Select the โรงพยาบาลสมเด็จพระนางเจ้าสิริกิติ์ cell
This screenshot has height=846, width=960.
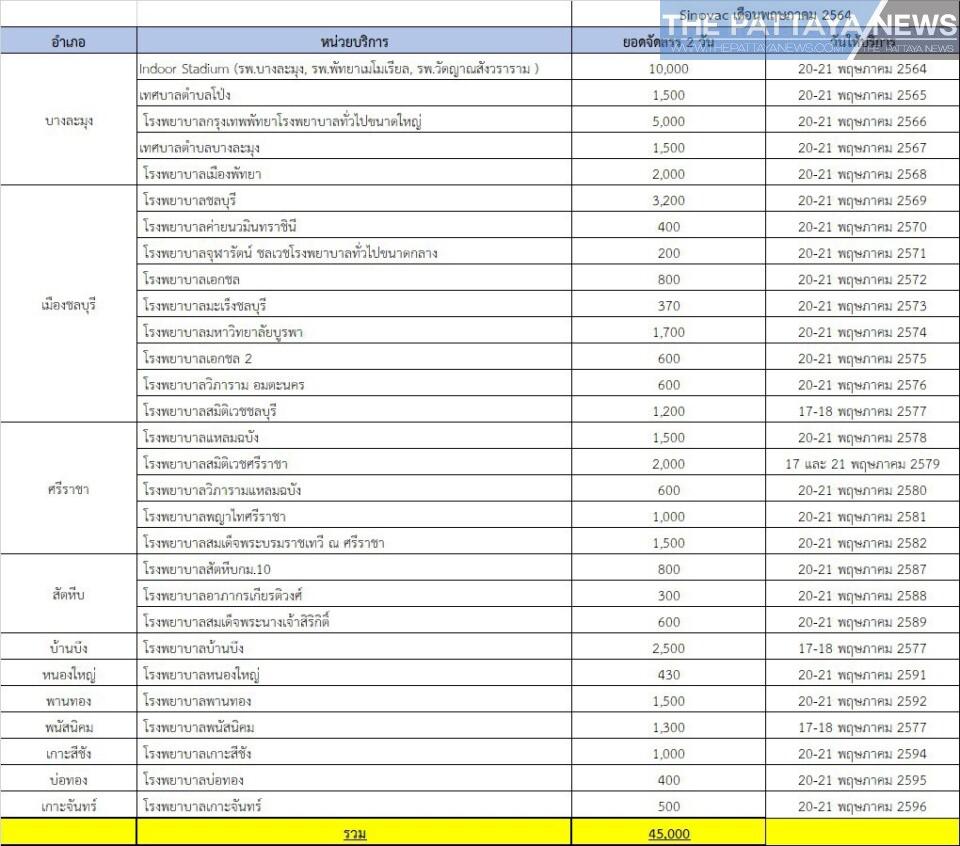coord(354,621)
